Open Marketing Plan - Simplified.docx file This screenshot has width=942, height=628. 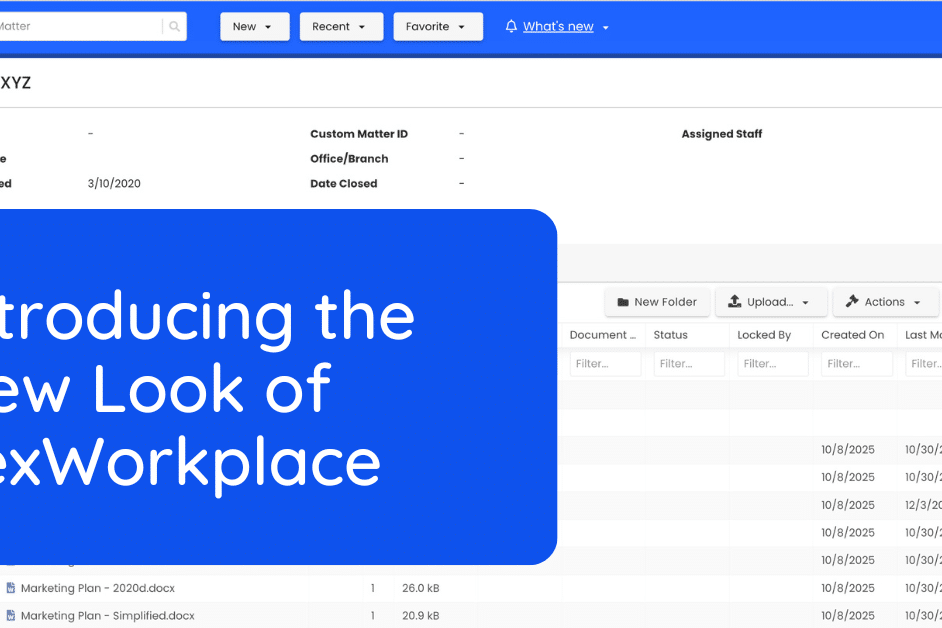[x=107, y=616]
